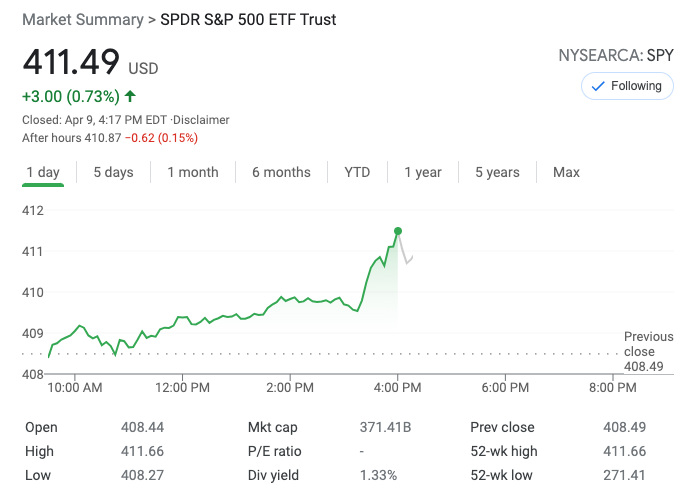Click the checkmark icon in Following
Screen dimensions: 700x497
pyautogui.click(x=599, y=86)
